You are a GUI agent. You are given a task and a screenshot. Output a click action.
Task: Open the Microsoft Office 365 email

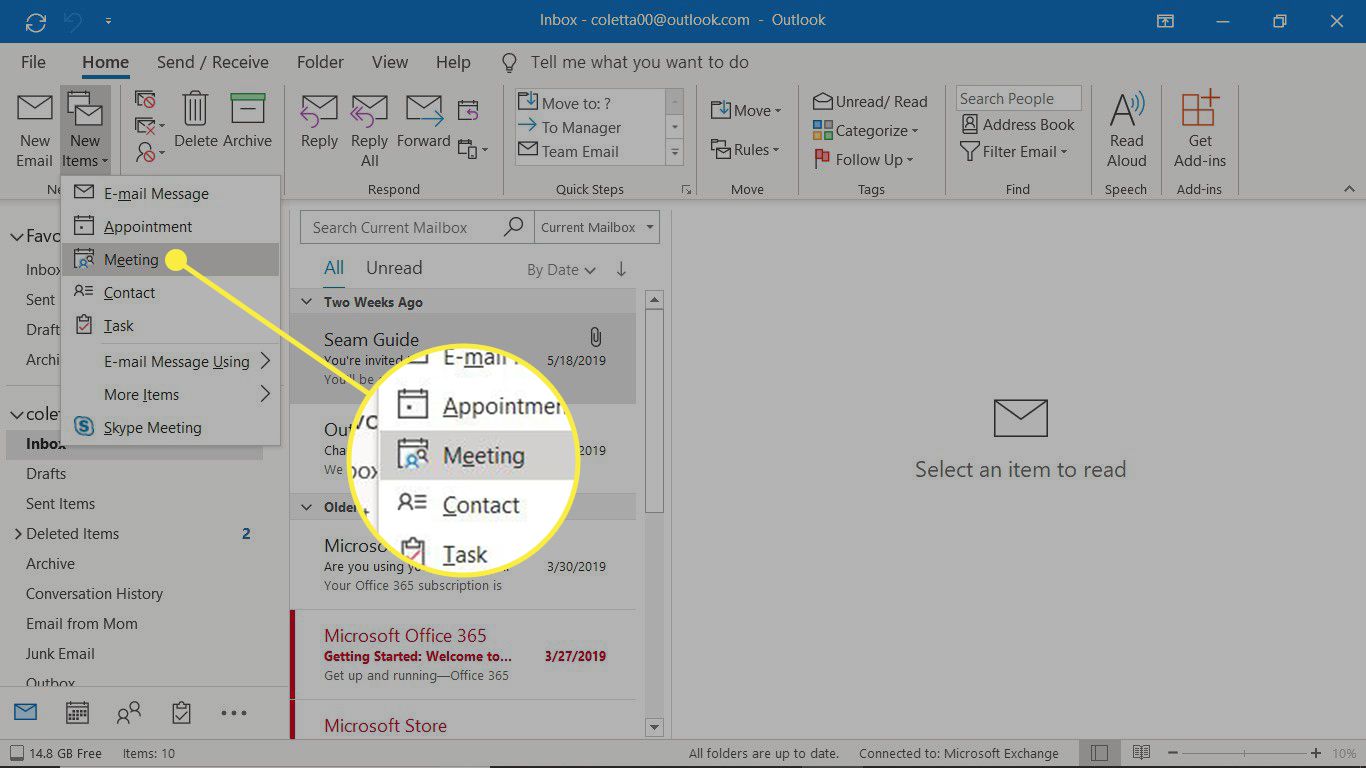pyautogui.click(x=463, y=654)
